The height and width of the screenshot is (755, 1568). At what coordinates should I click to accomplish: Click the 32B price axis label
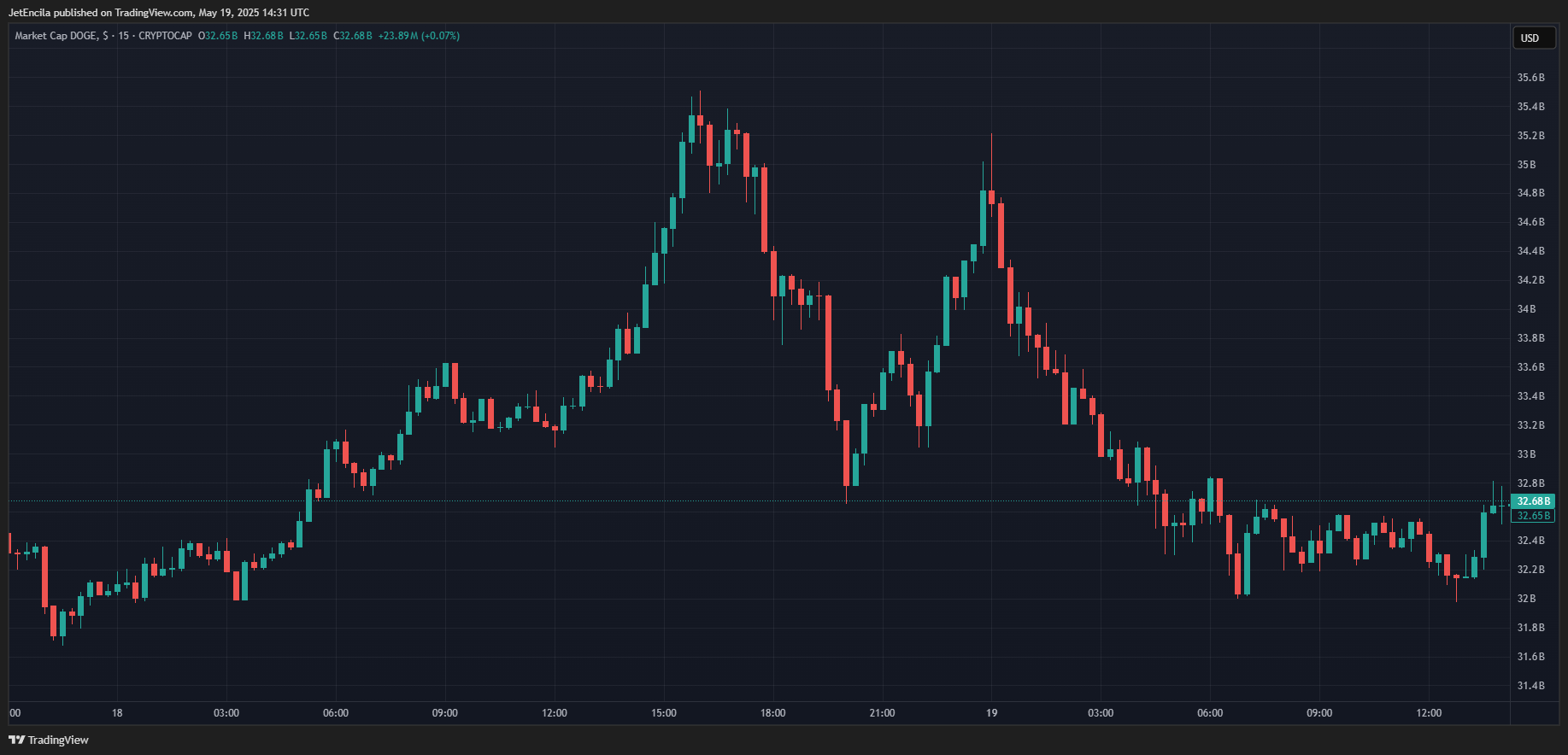(x=1526, y=599)
